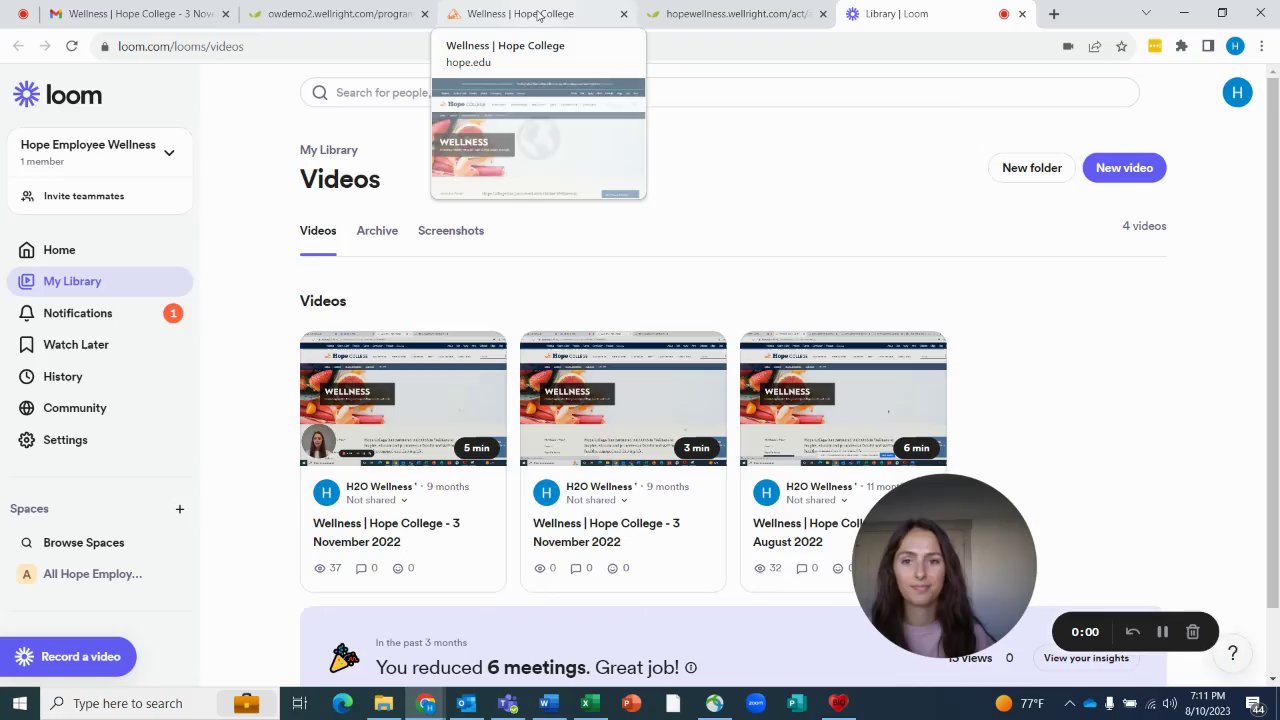1280x720 pixels.
Task: Expand Not shared dropdown on August 2022 video
Action: click(x=817, y=500)
